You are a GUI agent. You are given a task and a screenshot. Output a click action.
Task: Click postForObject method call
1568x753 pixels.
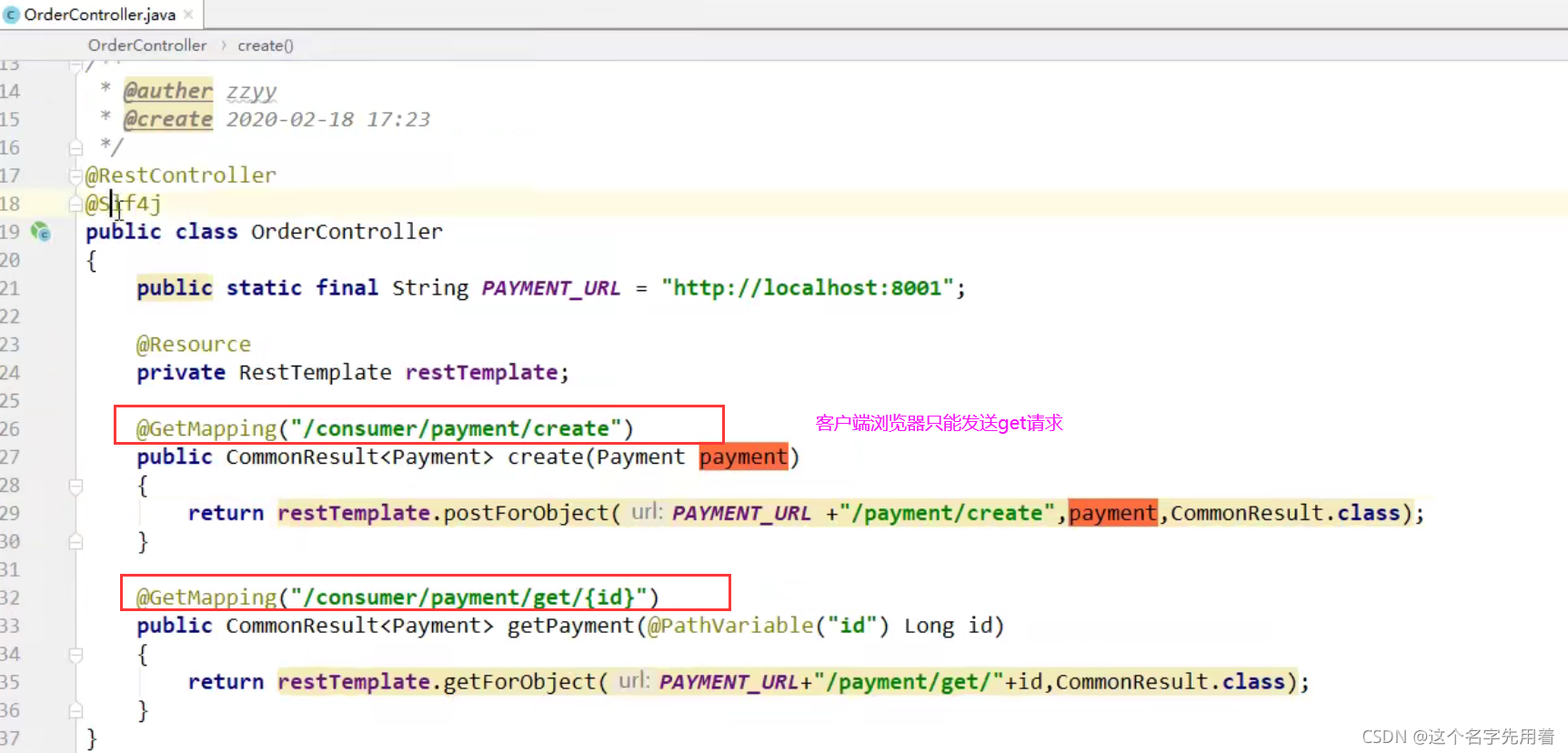tap(525, 513)
